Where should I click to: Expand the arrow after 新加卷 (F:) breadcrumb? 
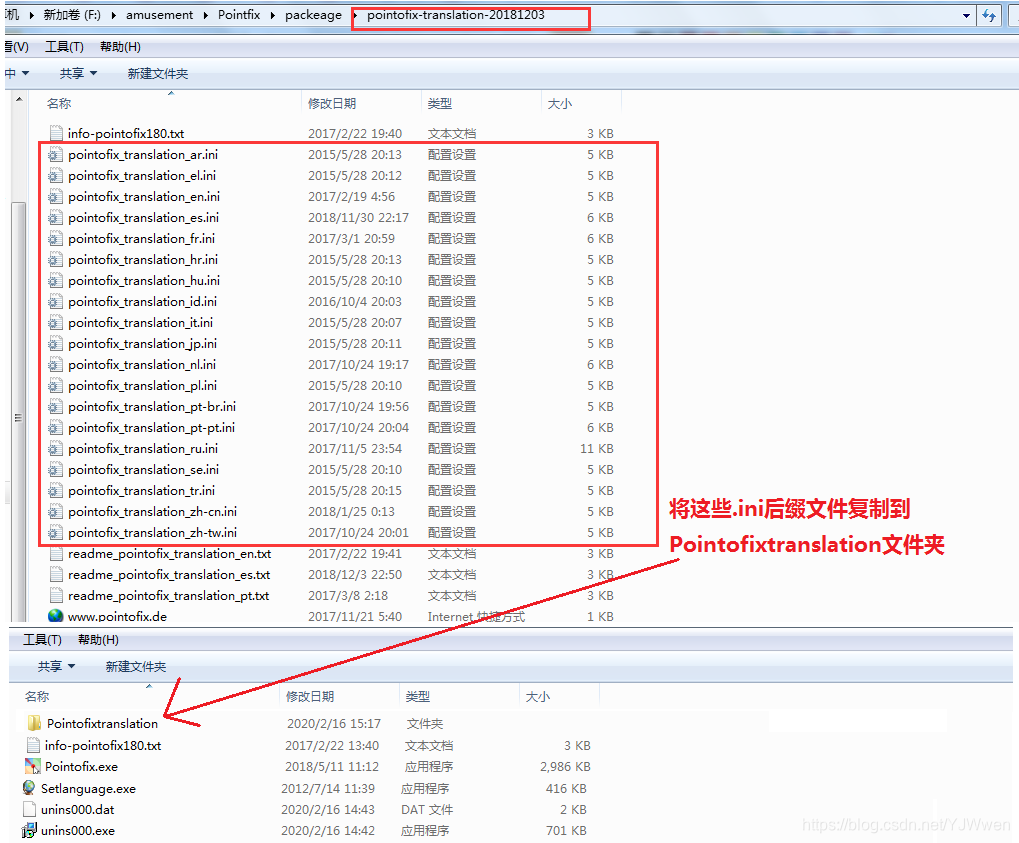click(x=113, y=15)
